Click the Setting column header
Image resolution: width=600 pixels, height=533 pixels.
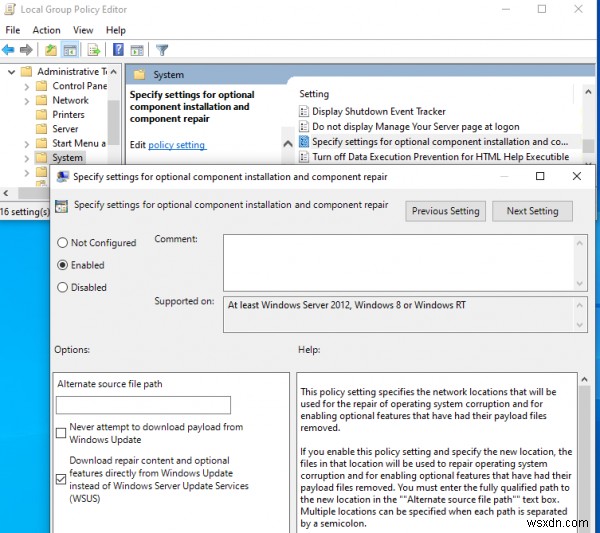tap(314, 94)
